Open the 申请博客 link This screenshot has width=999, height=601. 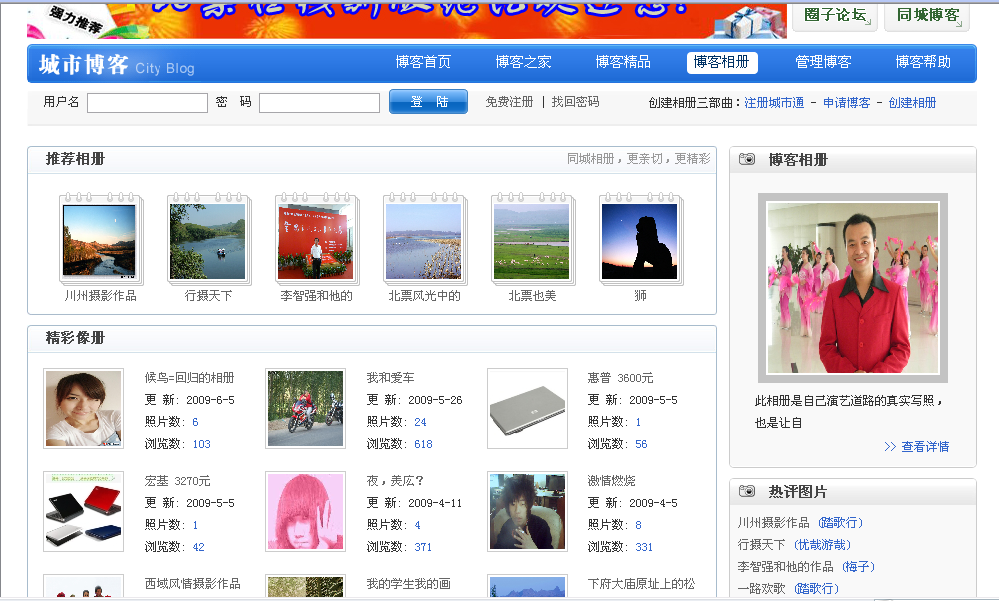(846, 103)
